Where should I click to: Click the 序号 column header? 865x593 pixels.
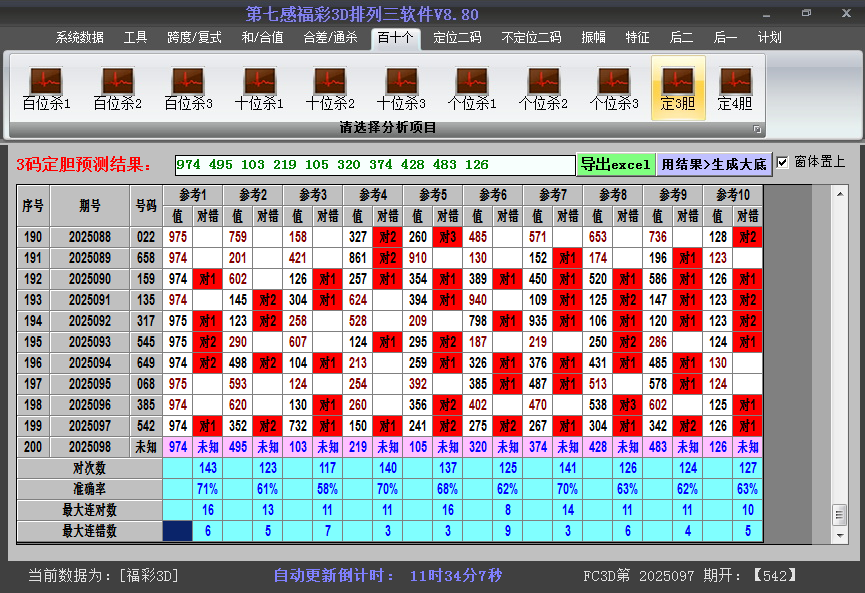click(33, 206)
